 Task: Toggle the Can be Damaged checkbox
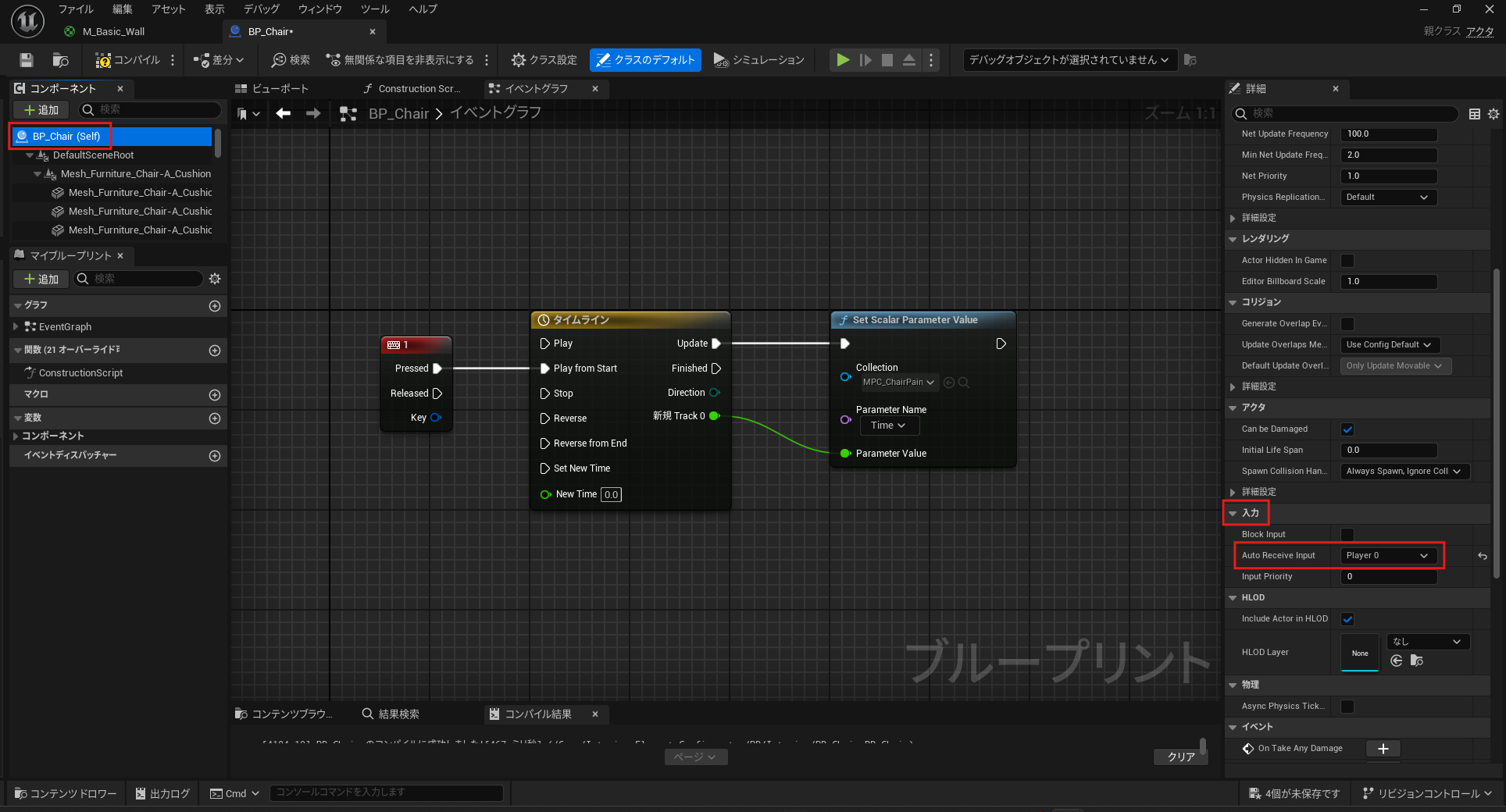[x=1347, y=429]
